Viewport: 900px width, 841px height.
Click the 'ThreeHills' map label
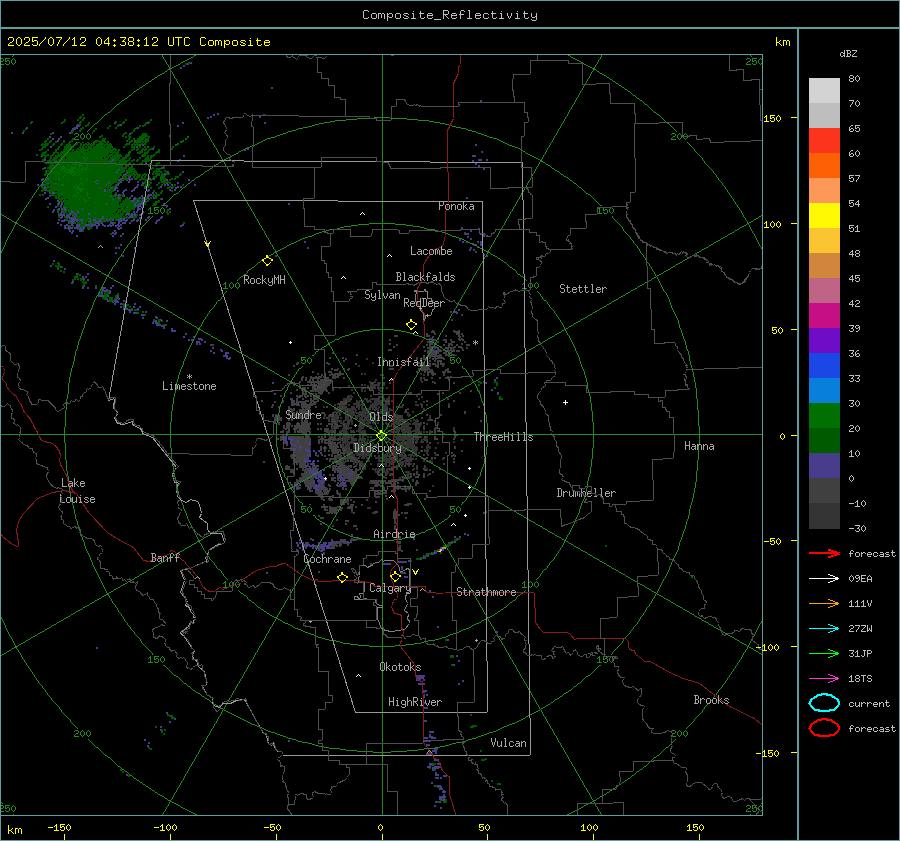pyautogui.click(x=503, y=437)
